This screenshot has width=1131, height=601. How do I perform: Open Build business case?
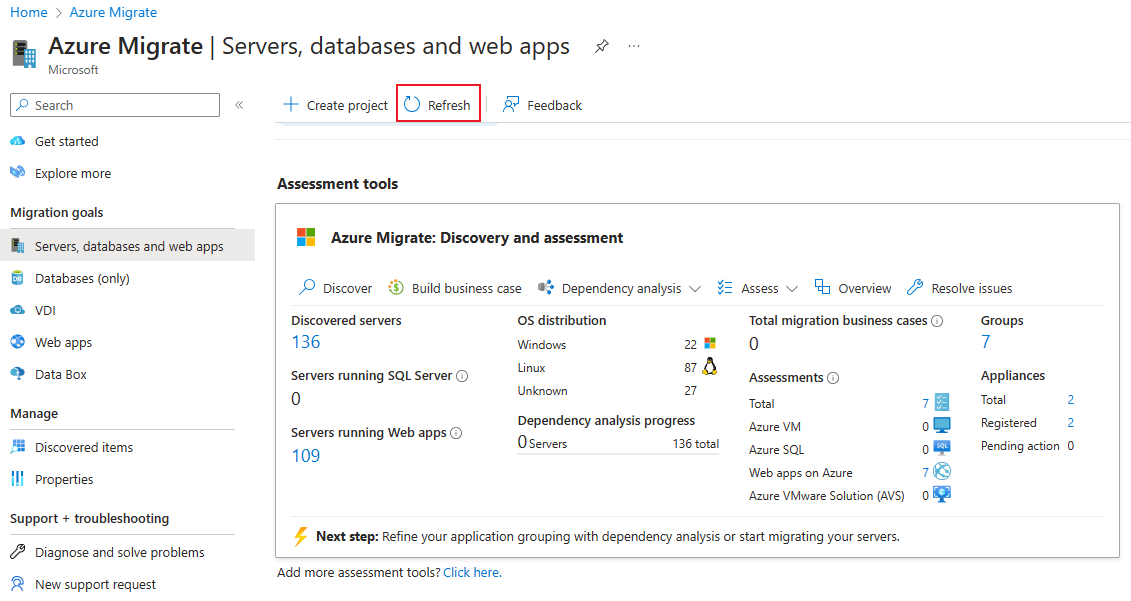(455, 288)
